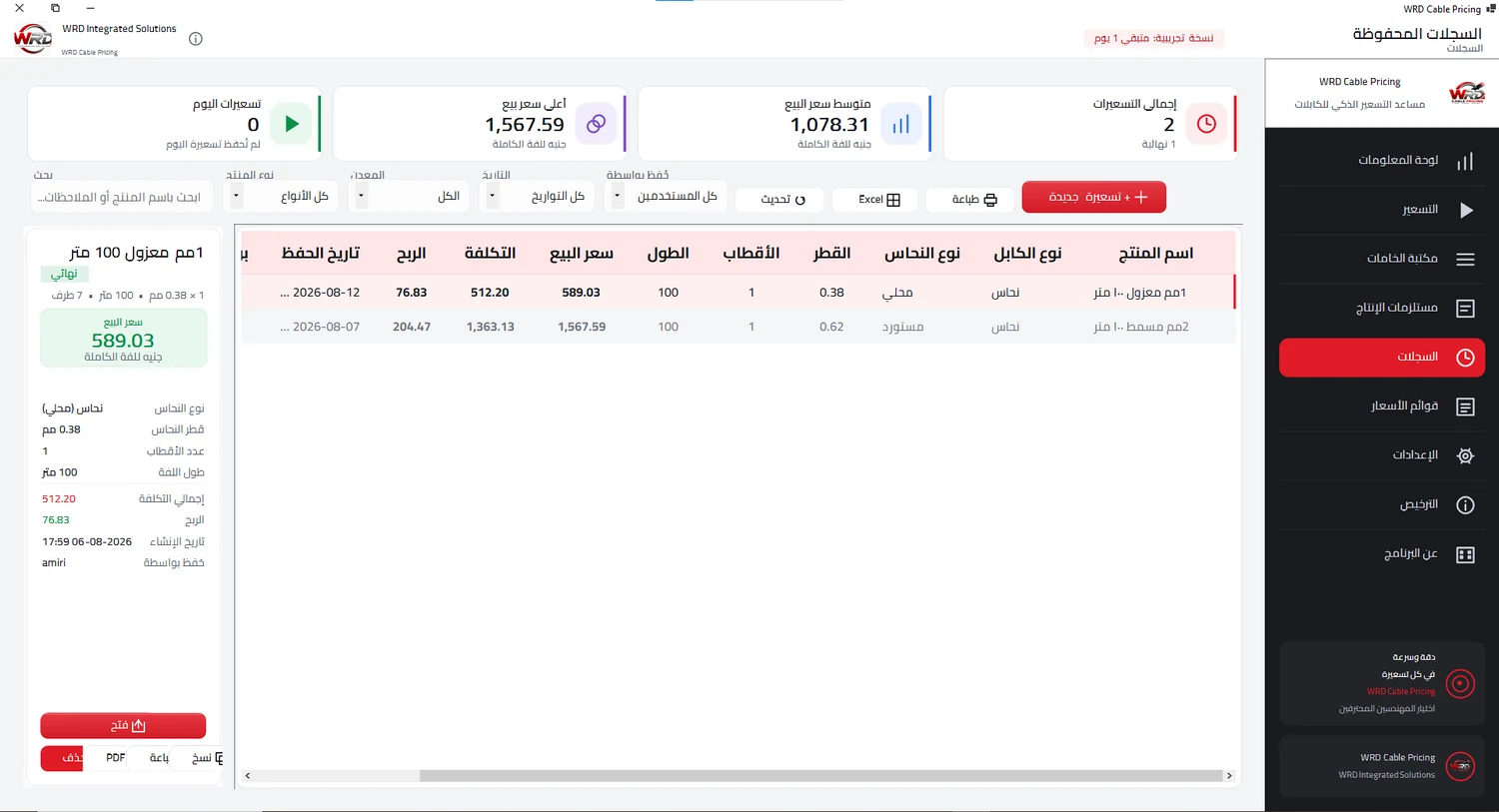Open the كل الأنواع product type dropdown

[x=283, y=196]
